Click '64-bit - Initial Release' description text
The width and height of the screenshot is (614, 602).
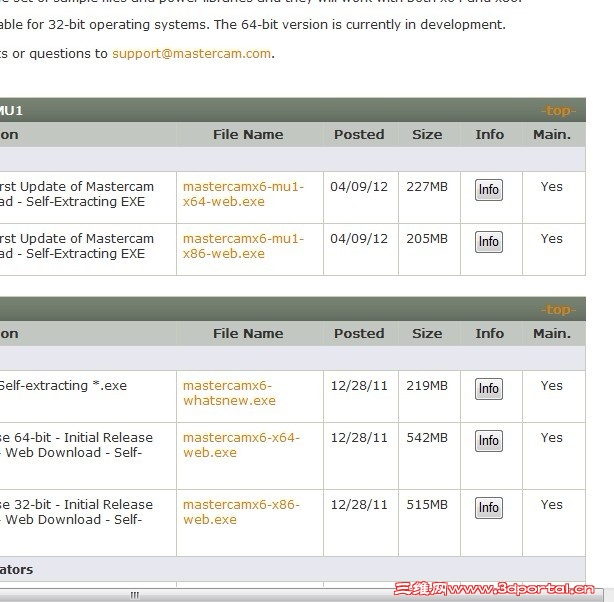tap(83, 437)
